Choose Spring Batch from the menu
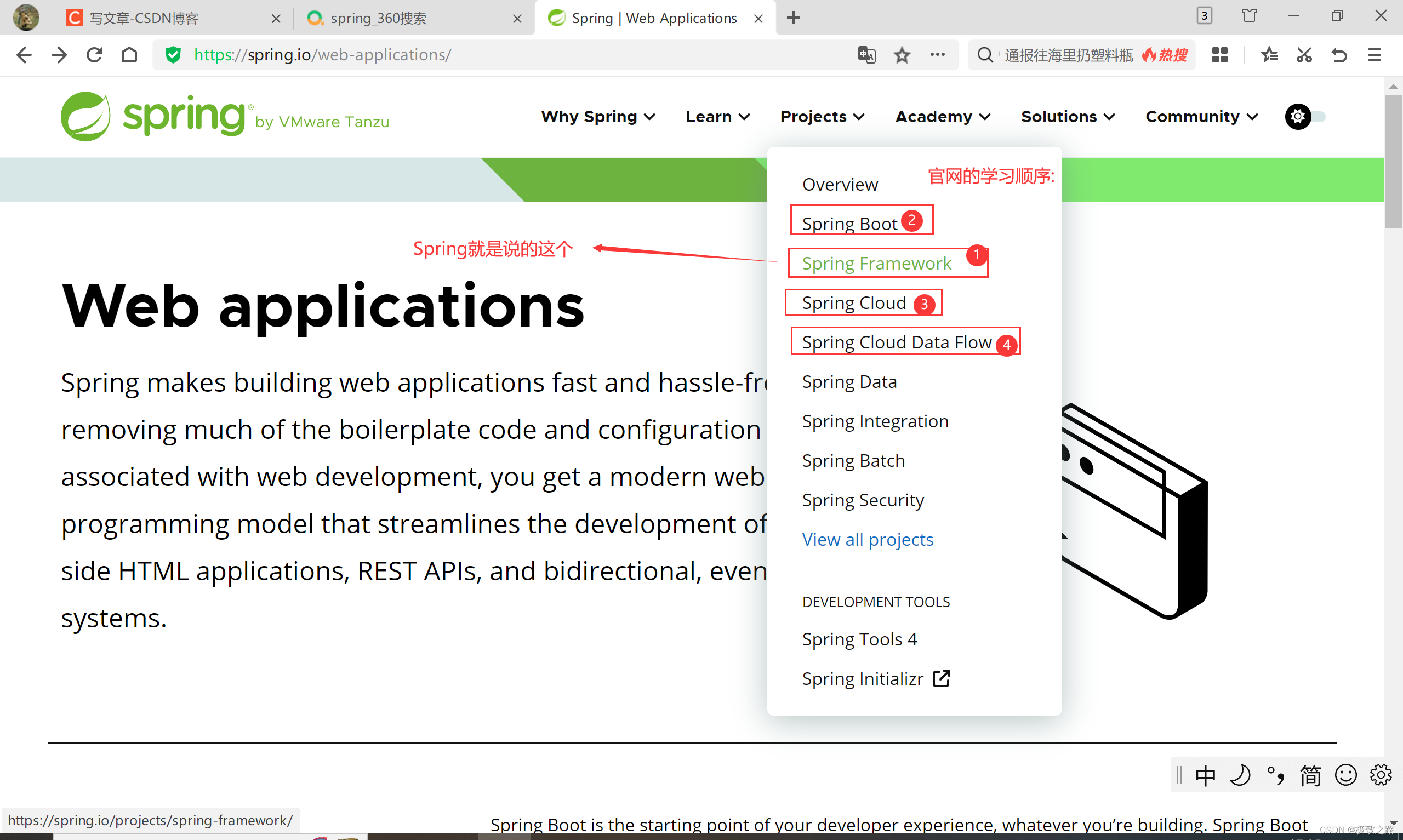Viewport: 1403px width, 840px height. click(853, 461)
